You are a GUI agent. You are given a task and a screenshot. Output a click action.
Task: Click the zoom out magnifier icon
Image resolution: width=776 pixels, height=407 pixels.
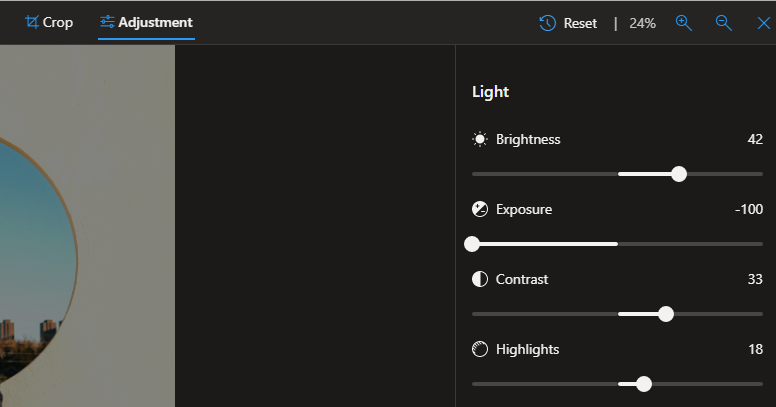point(724,23)
